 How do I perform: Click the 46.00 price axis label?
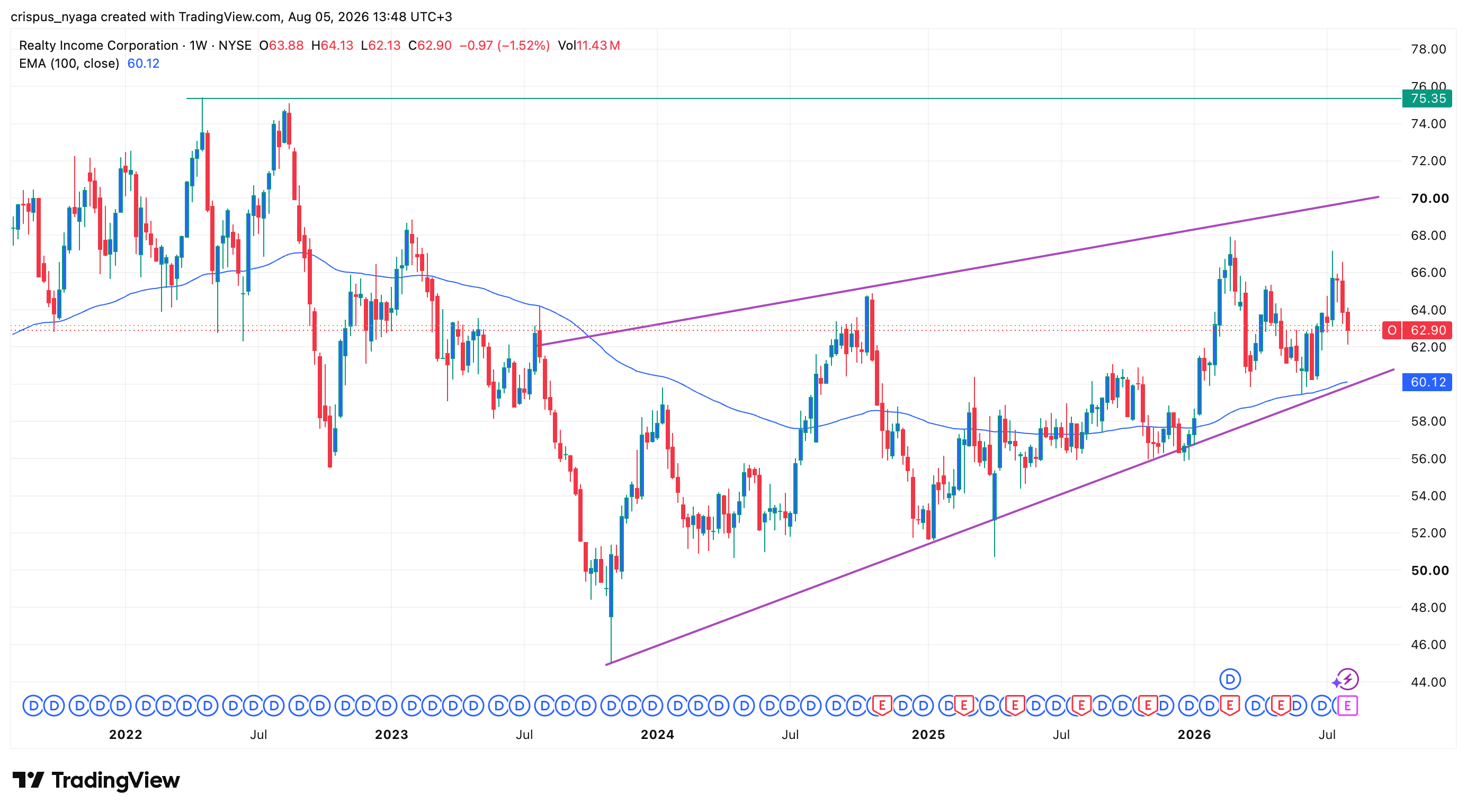tap(1428, 644)
